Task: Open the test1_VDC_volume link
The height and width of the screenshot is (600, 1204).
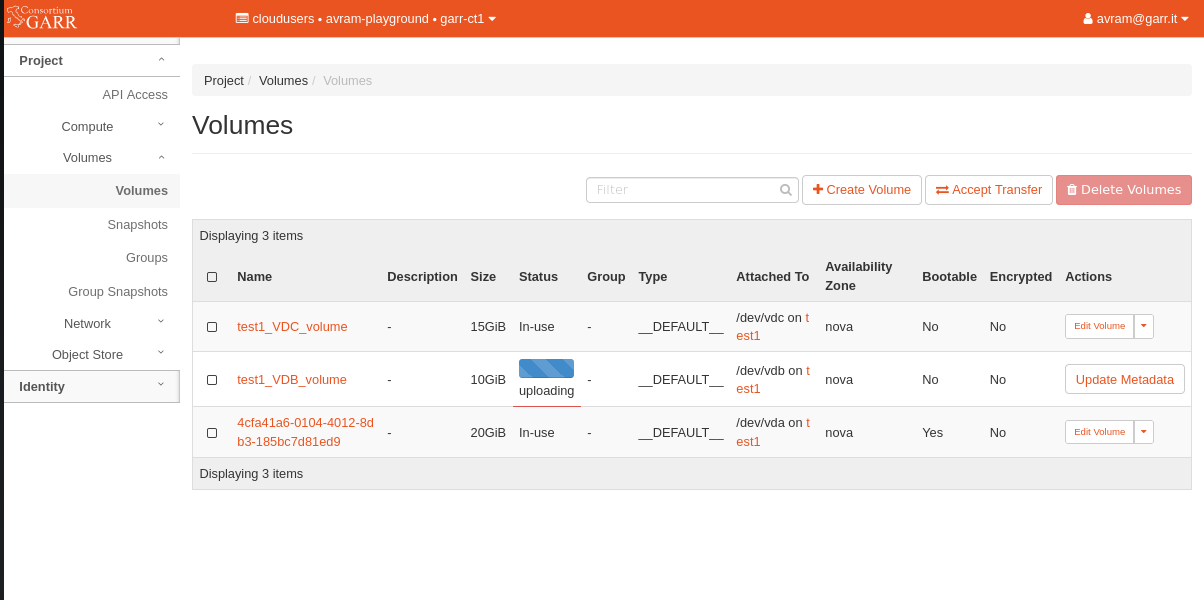Action: click(x=292, y=327)
